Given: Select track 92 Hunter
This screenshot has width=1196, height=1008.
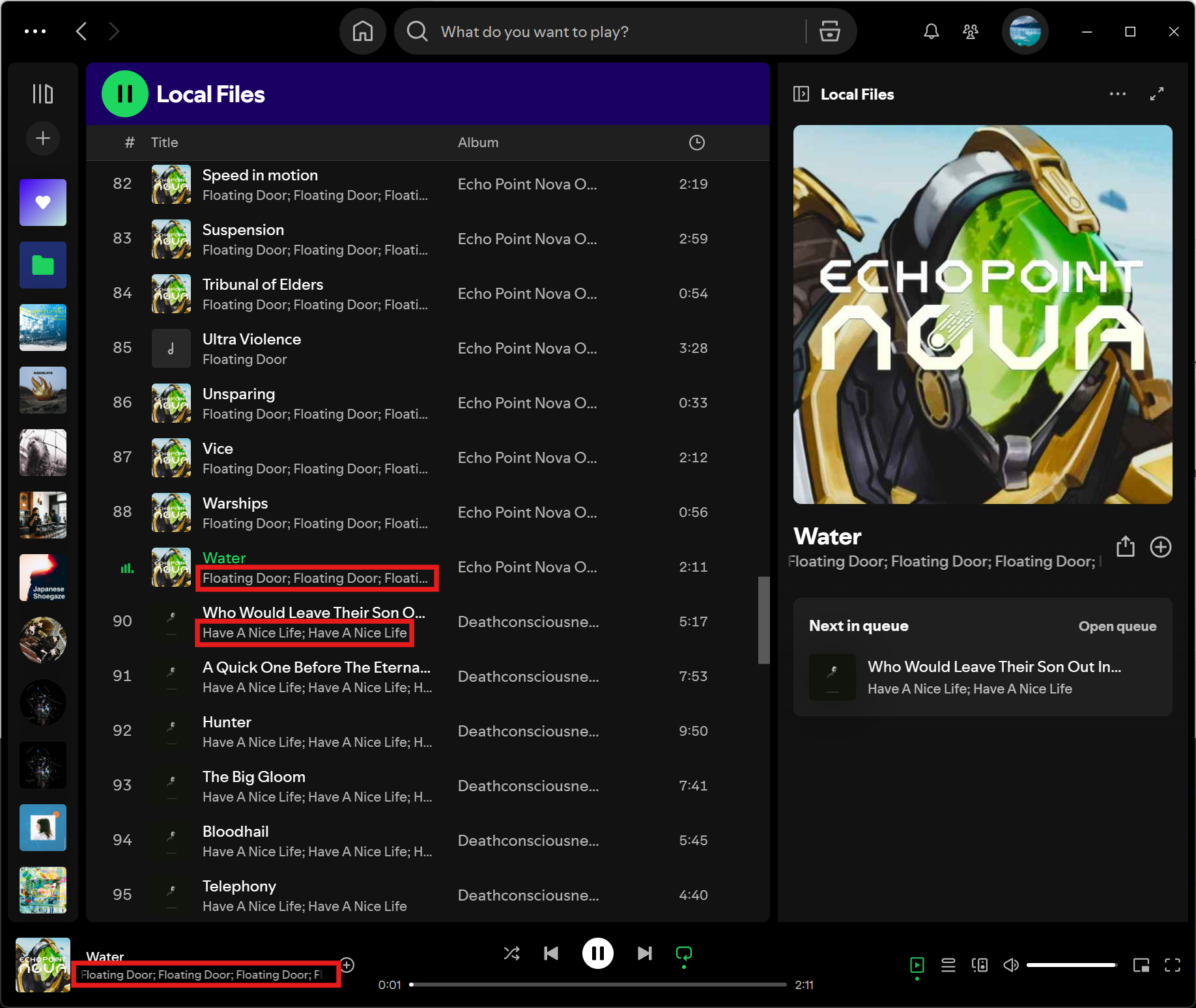Looking at the screenshot, I should [x=427, y=731].
